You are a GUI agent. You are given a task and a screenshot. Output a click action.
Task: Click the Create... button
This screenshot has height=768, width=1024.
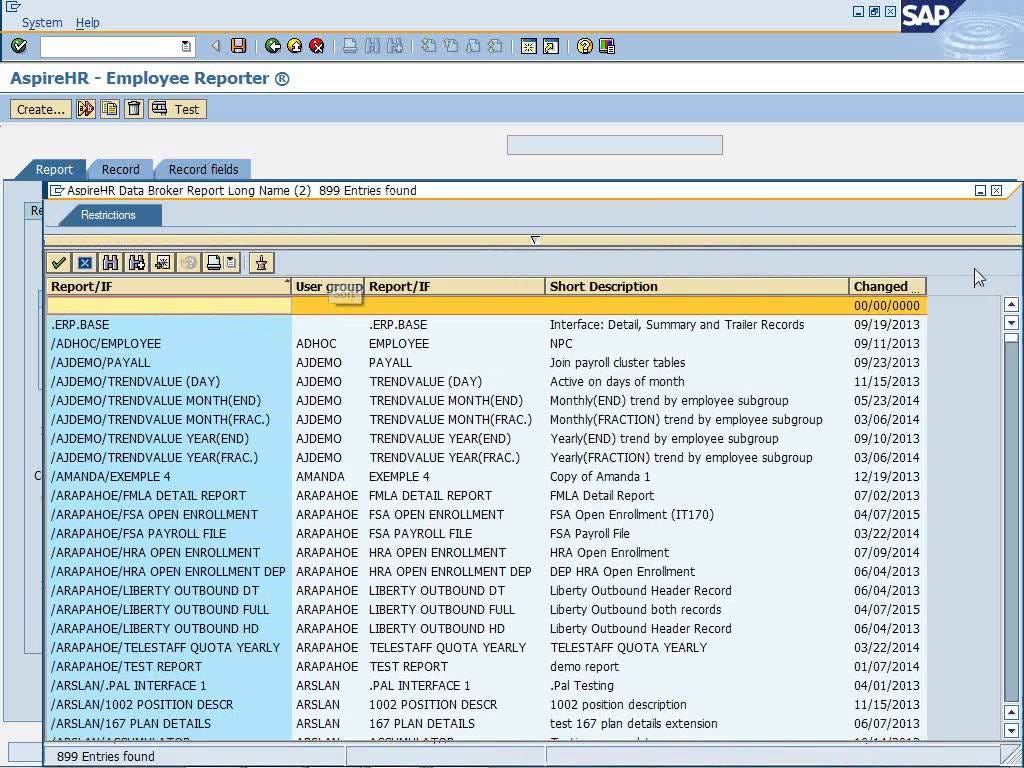tap(40, 109)
